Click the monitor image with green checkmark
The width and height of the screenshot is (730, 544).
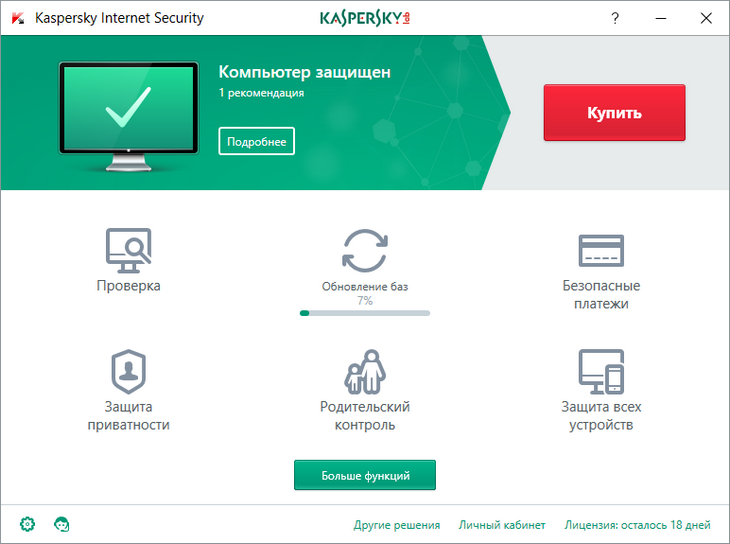click(x=126, y=112)
